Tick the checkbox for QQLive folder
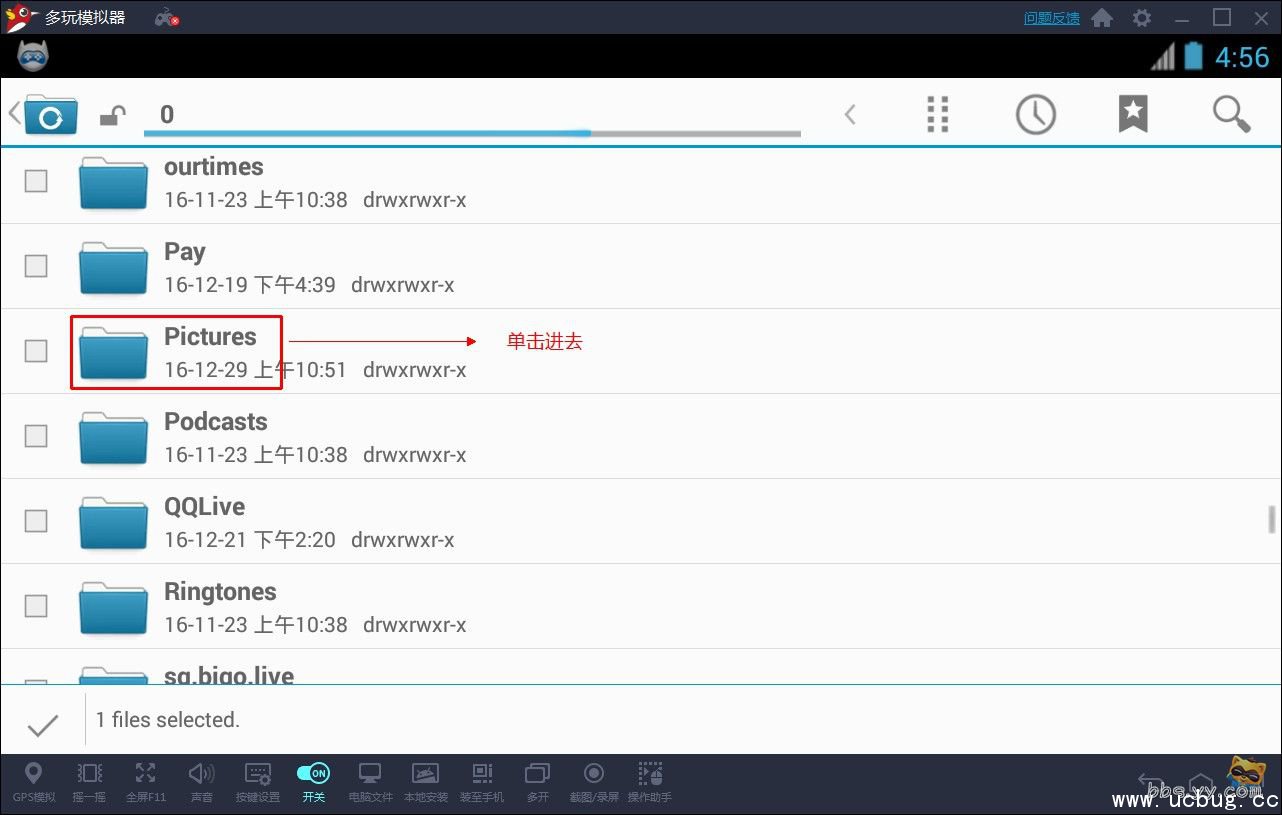1282x815 pixels. pyautogui.click(x=36, y=520)
